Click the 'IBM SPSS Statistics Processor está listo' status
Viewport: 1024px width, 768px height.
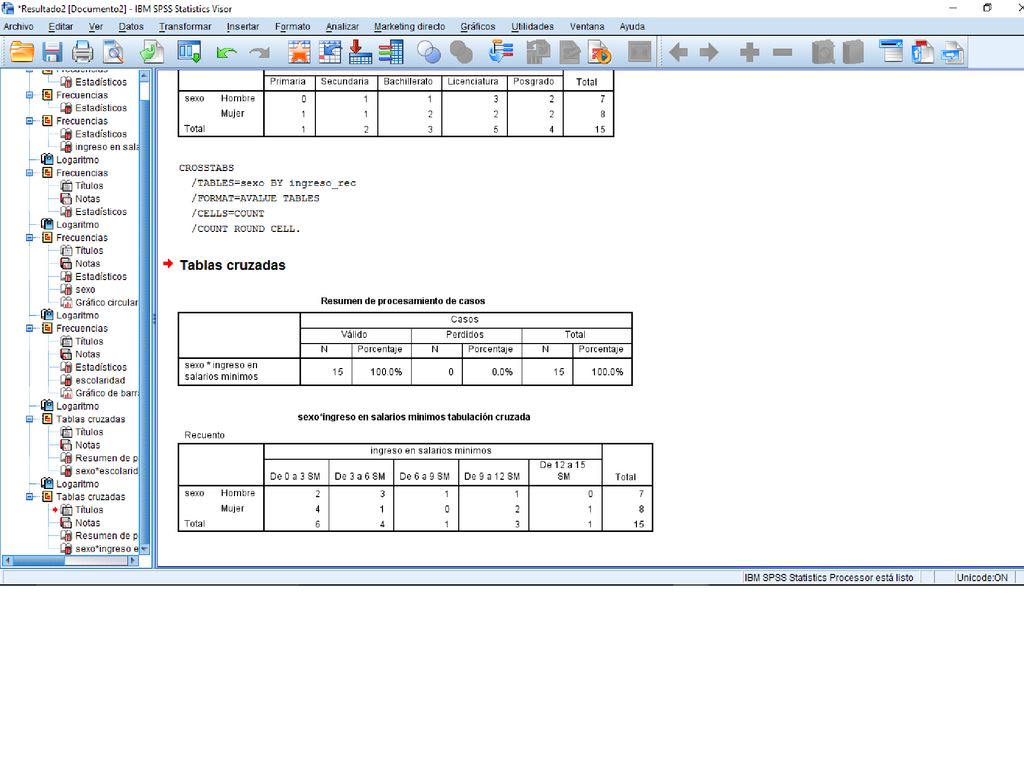coord(829,577)
